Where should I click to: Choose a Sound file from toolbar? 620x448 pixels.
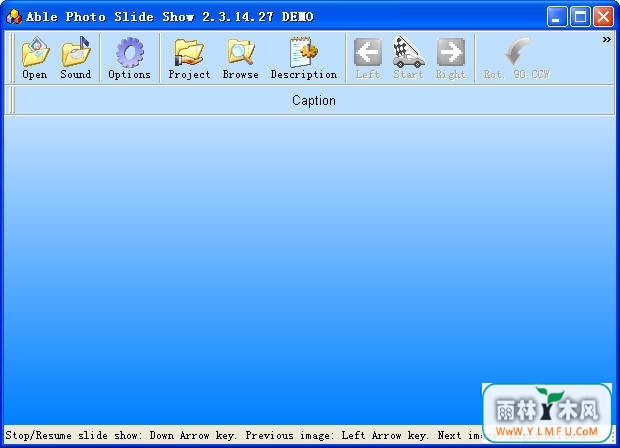pos(76,58)
